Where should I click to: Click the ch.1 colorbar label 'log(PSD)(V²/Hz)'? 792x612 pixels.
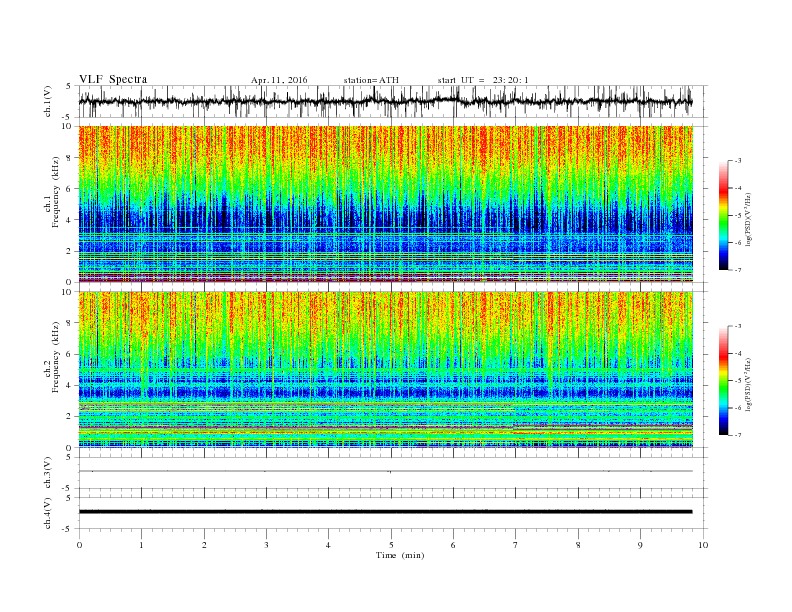pyautogui.click(x=749, y=219)
